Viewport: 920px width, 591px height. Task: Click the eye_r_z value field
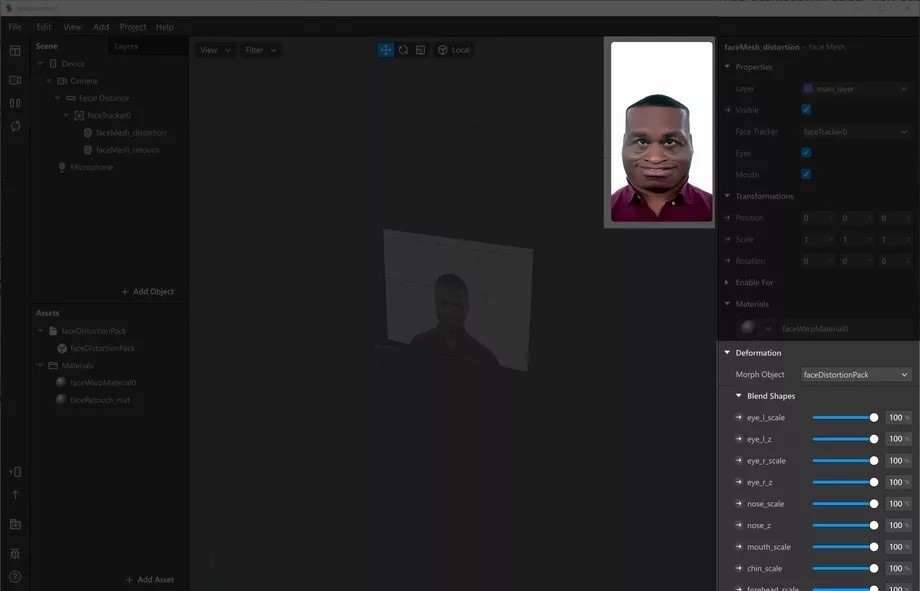pyautogui.click(x=898, y=482)
